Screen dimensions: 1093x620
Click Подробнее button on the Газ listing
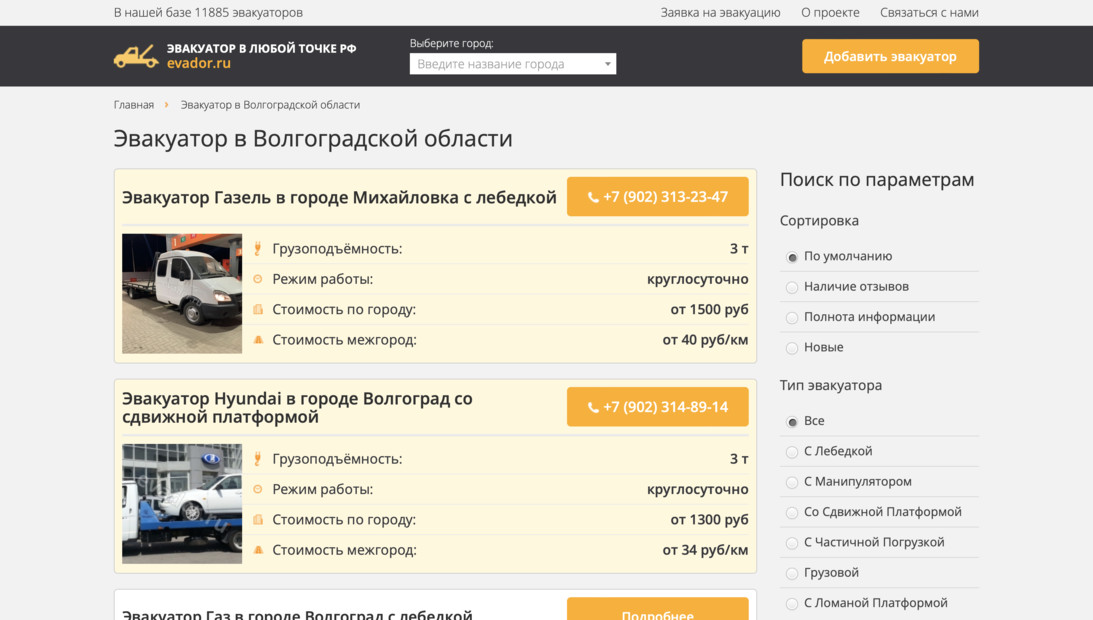[x=657, y=610]
